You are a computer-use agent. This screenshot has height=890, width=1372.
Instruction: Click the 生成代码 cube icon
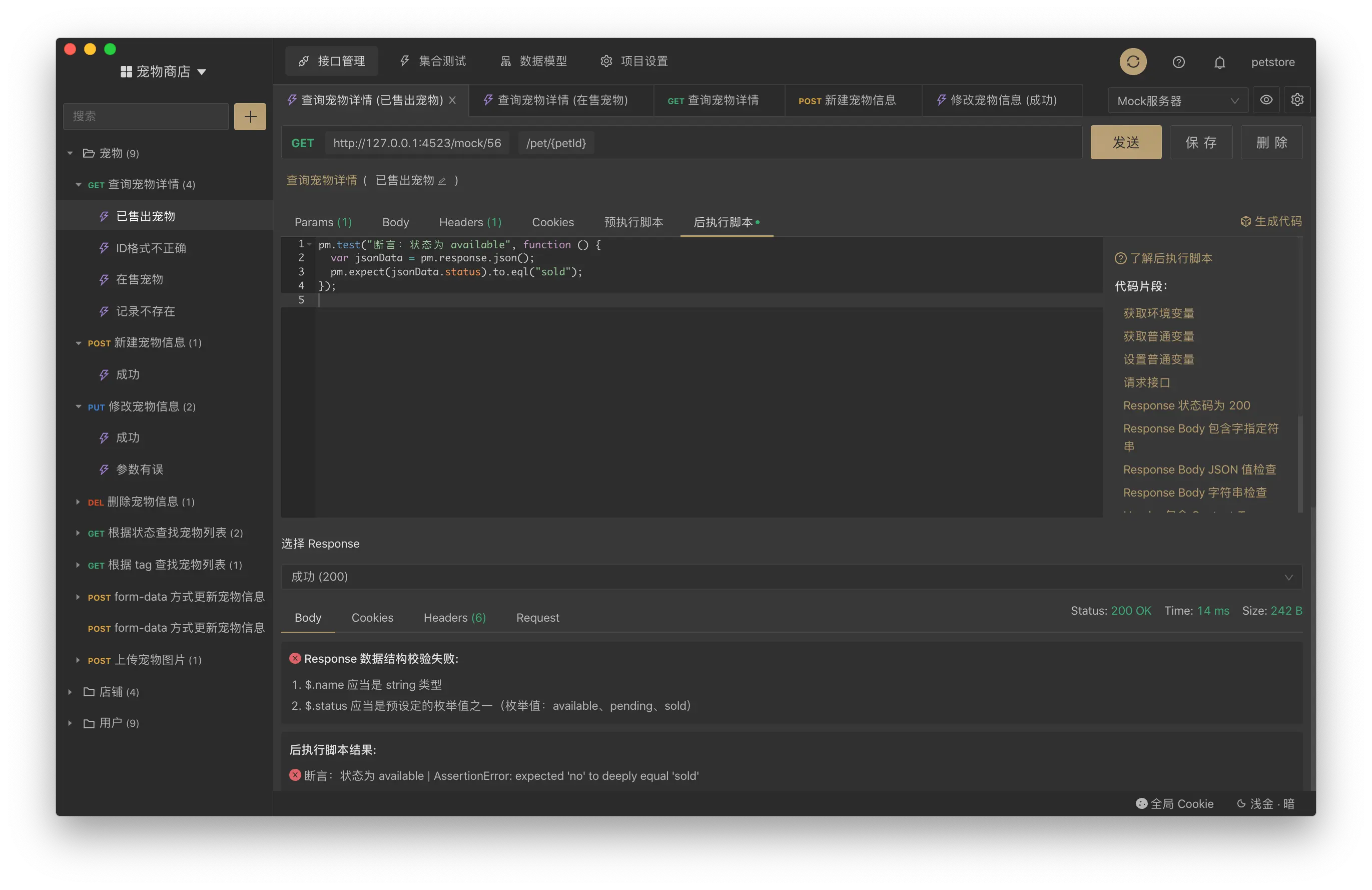pos(1245,221)
